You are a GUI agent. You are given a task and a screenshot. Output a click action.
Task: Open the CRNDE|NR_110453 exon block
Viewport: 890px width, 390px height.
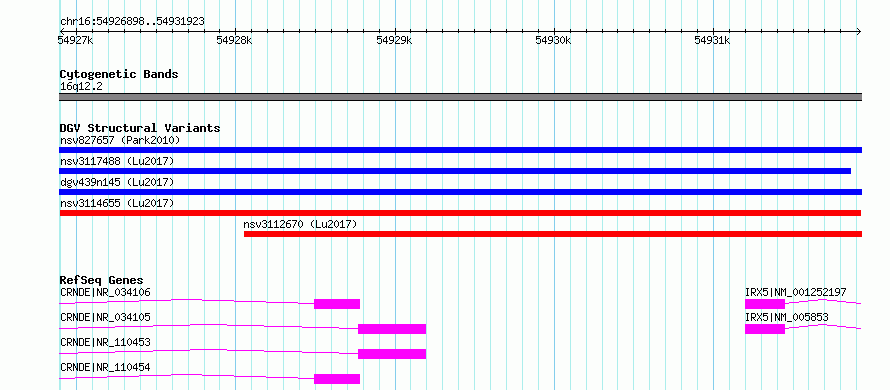point(392,354)
